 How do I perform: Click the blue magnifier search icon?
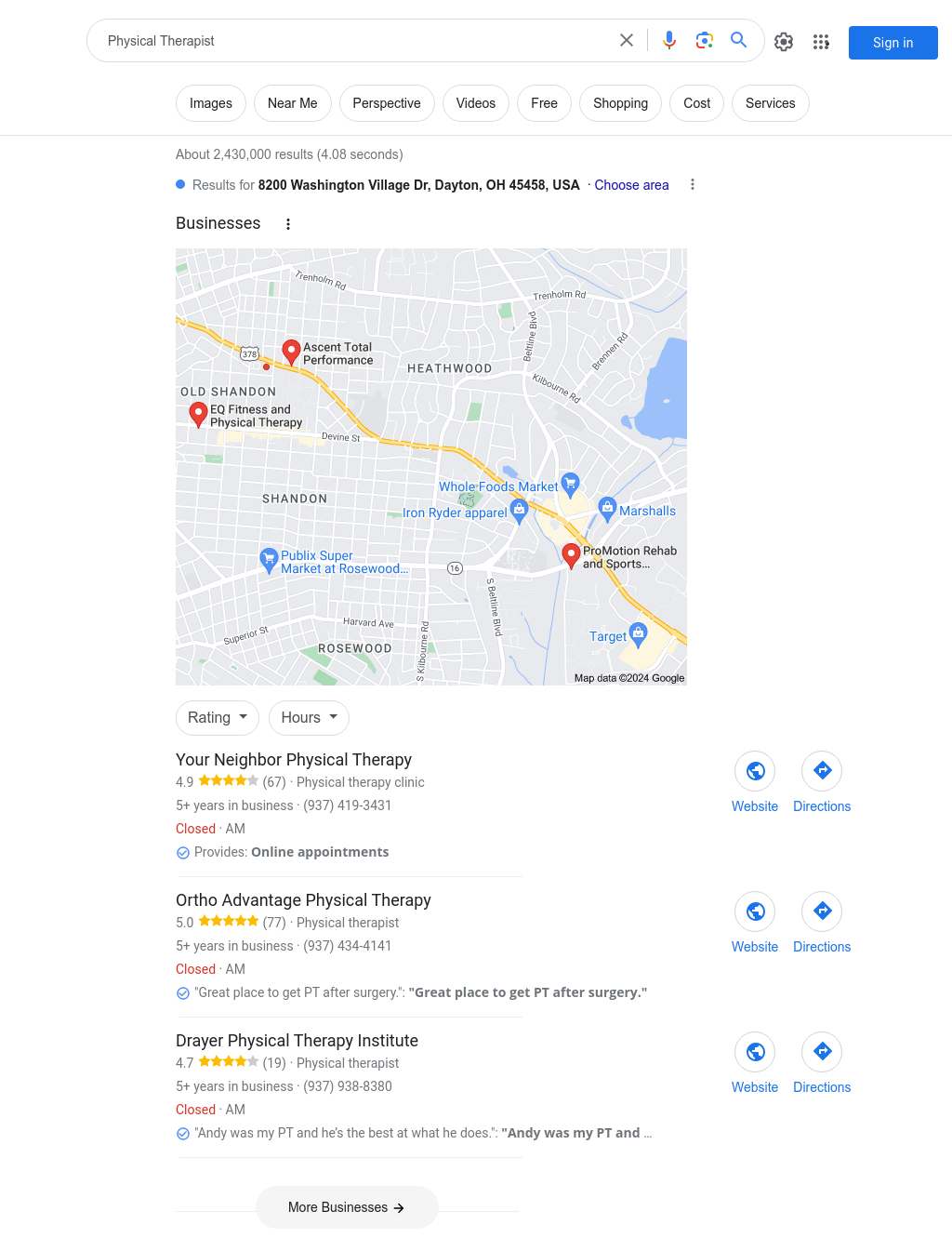click(x=739, y=40)
